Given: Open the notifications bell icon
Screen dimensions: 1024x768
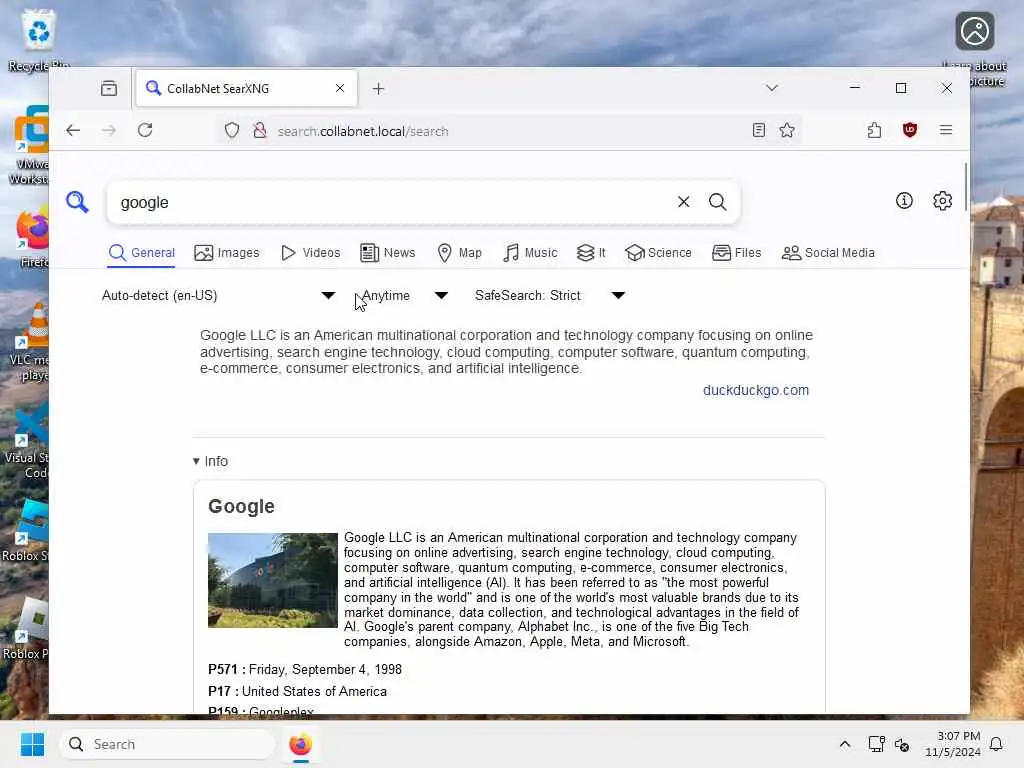Looking at the screenshot, I should coord(996,744).
